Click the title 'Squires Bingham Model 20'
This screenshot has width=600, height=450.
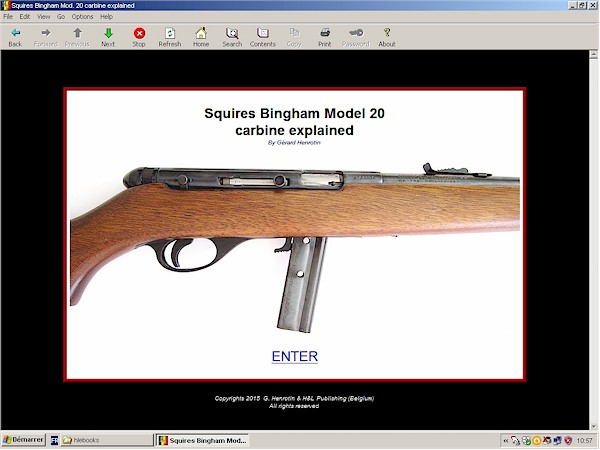pos(294,113)
